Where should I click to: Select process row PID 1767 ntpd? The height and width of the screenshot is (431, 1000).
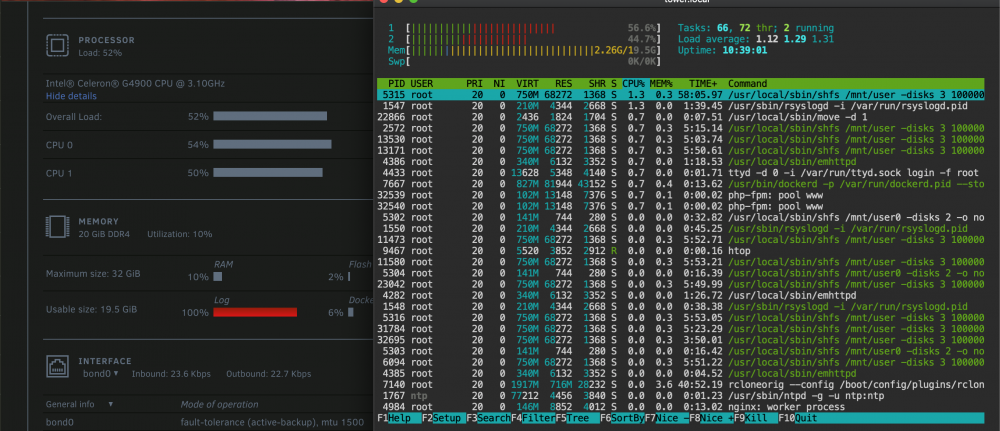(680, 395)
